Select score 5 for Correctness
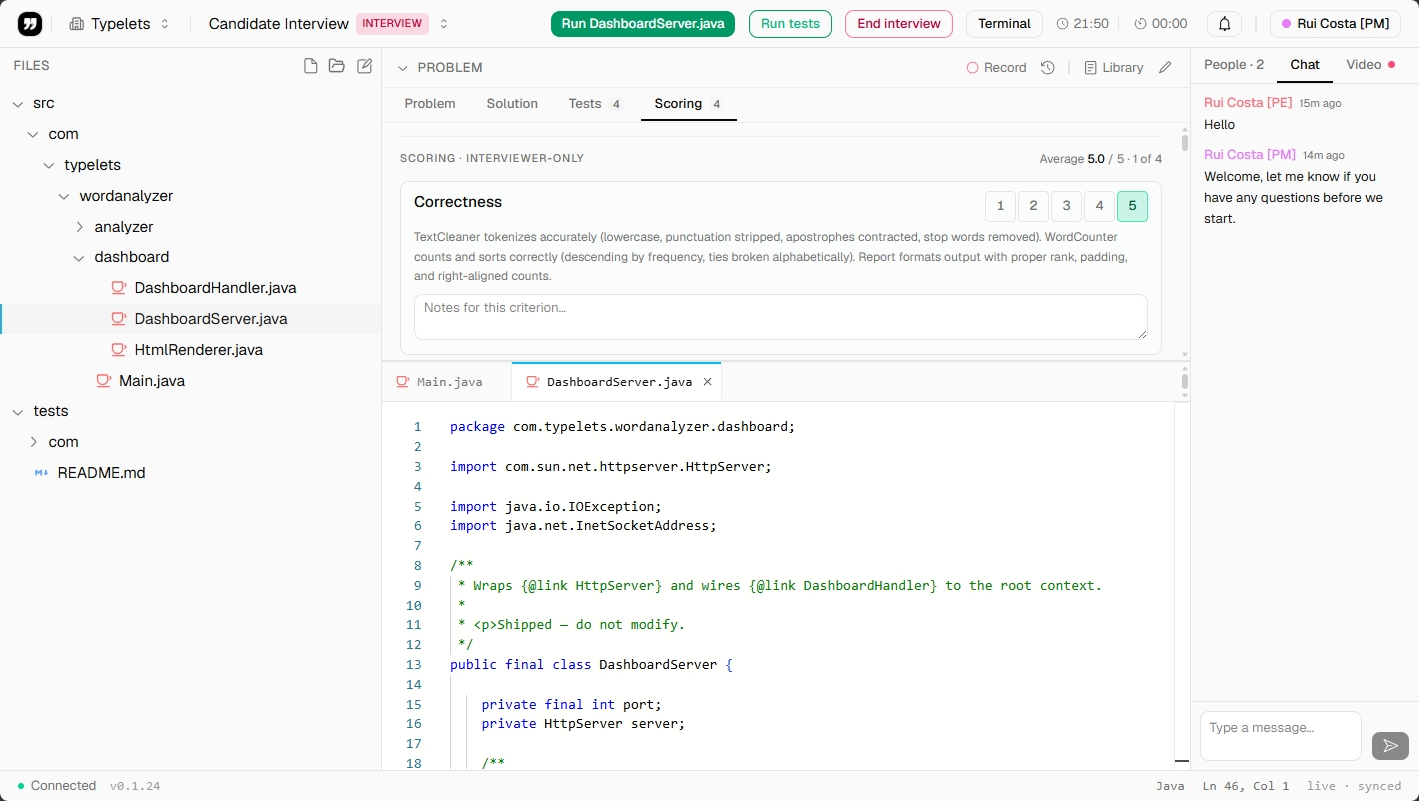The width and height of the screenshot is (1419, 801). click(x=1132, y=206)
